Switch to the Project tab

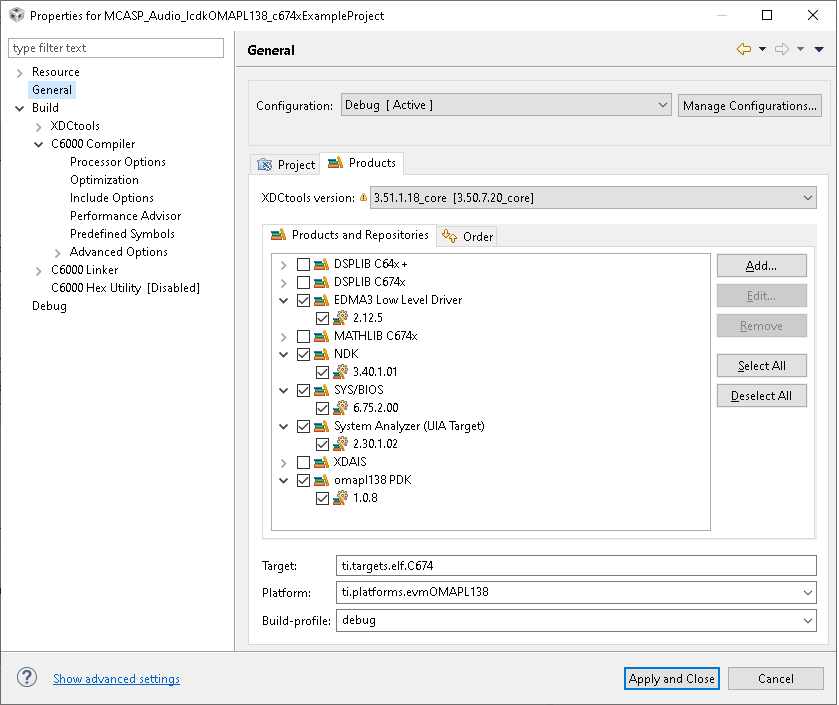click(286, 164)
